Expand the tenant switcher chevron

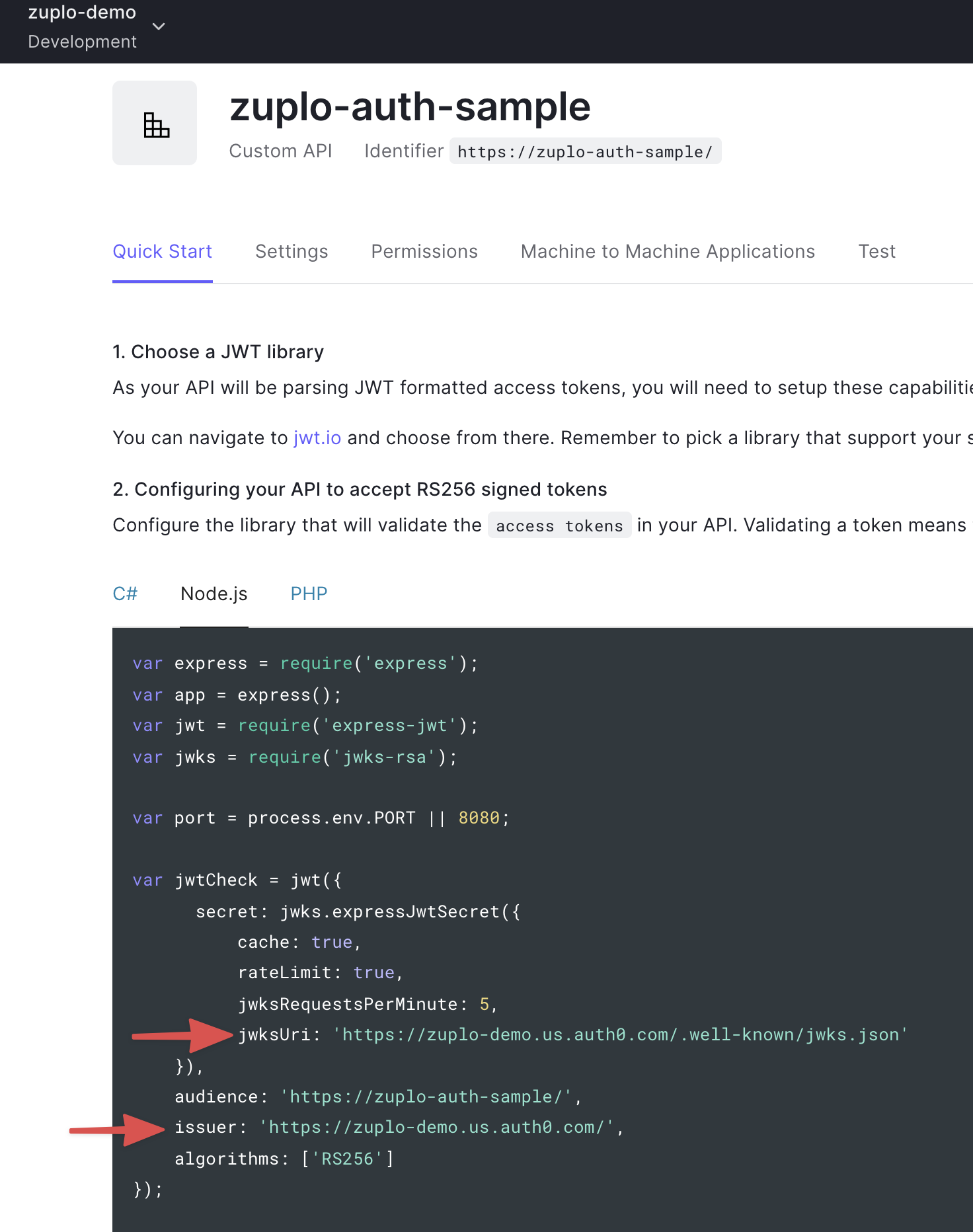tap(159, 26)
